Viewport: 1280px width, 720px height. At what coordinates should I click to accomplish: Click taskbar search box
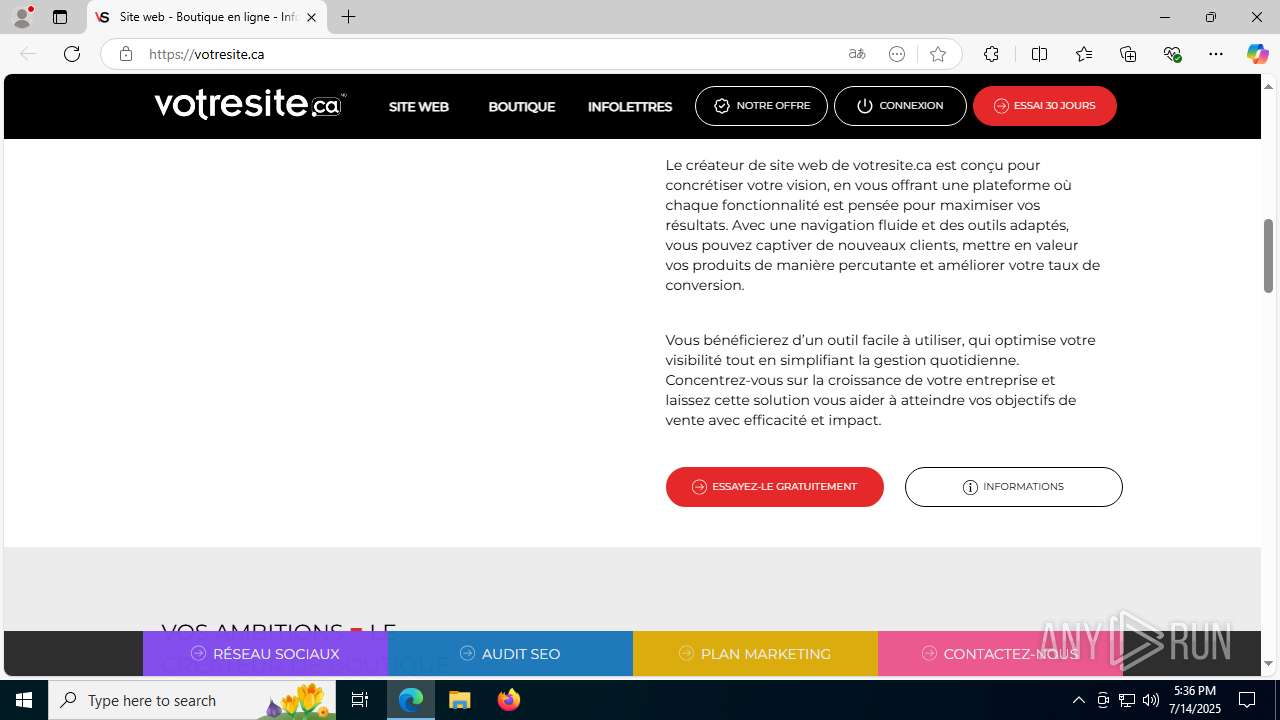pyautogui.click(x=192, y=700)
